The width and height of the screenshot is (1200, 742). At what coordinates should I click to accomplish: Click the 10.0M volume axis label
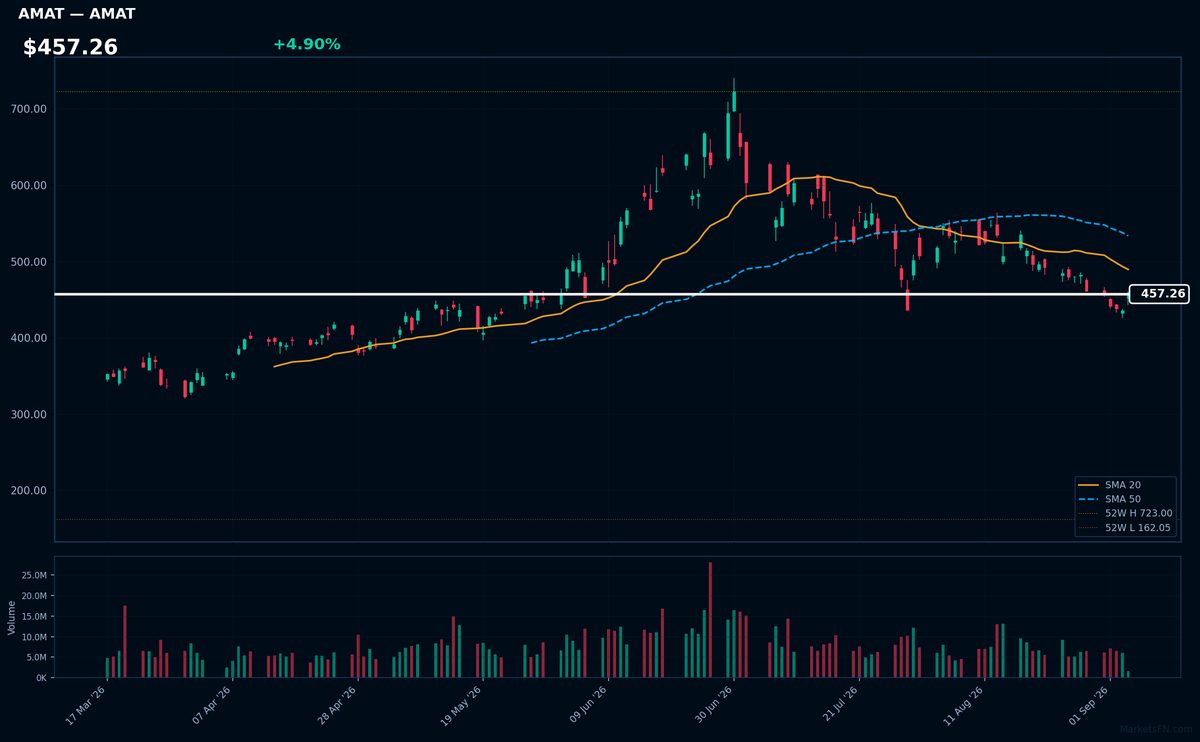[x=35, y=637]
